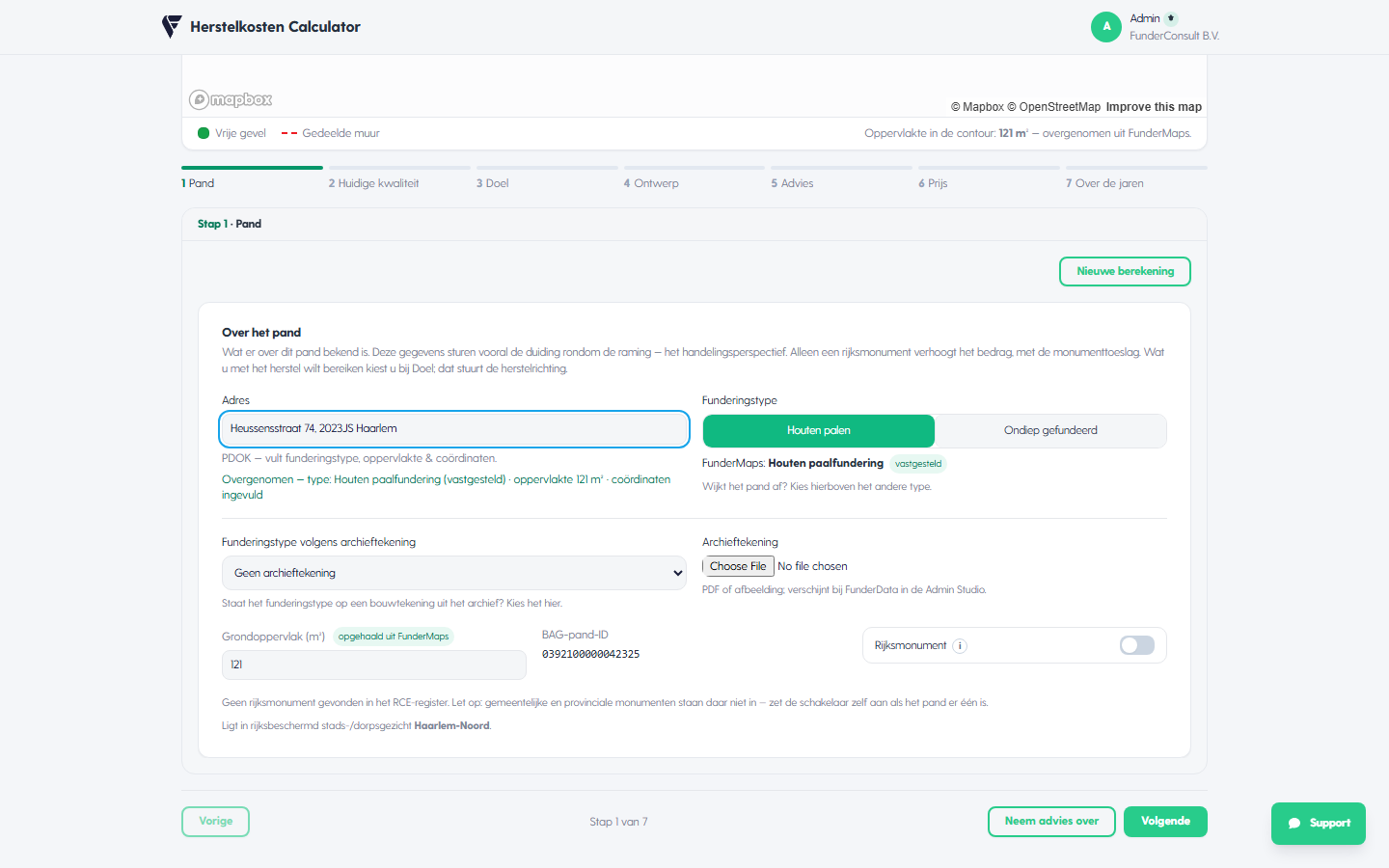Image resolution: width=1389 pixels, height=868 pixels.
Task: Go to step 4 Ontwerp
Action: (694, 176)
